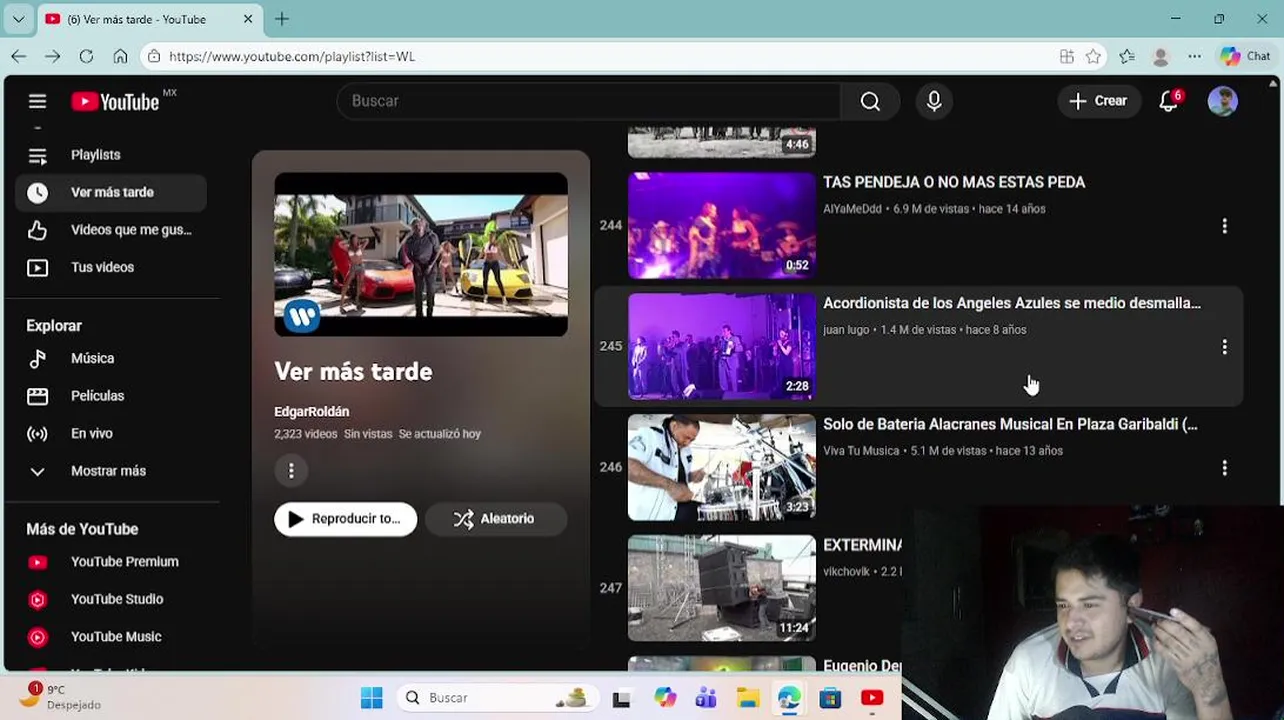
Task: Open options menu for Acordionista video
Action: coord(1224,347)
